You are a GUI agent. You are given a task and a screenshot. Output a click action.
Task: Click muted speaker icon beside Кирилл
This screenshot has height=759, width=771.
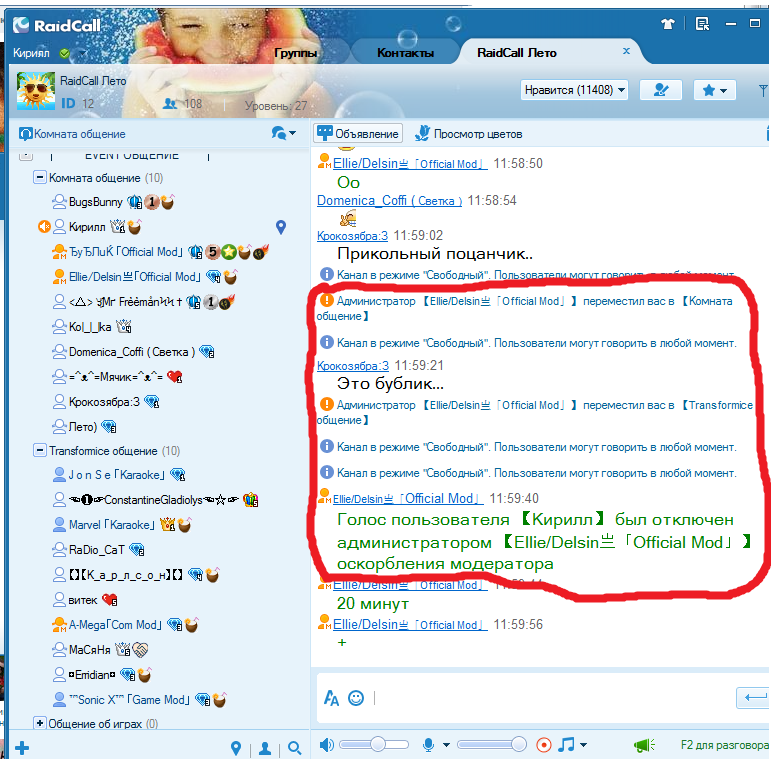44,227
